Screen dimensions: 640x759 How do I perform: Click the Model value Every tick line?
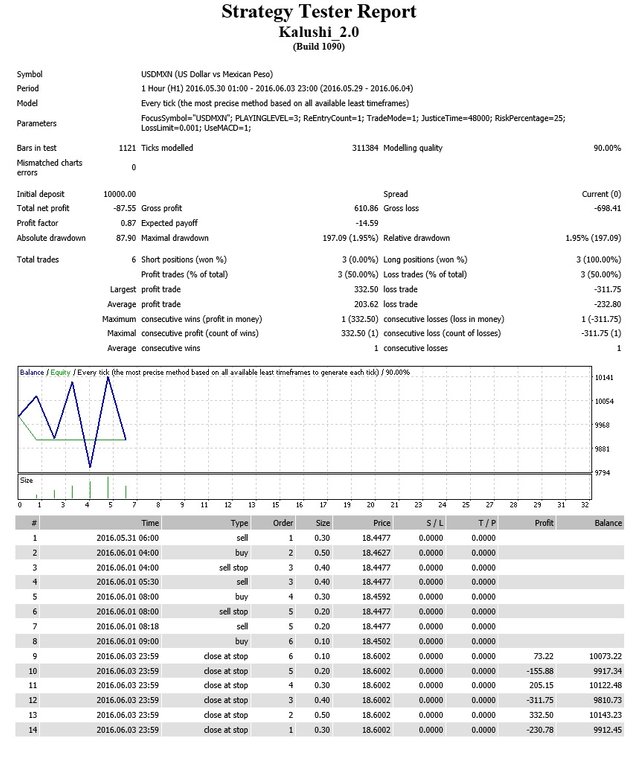tap(275, 103)
